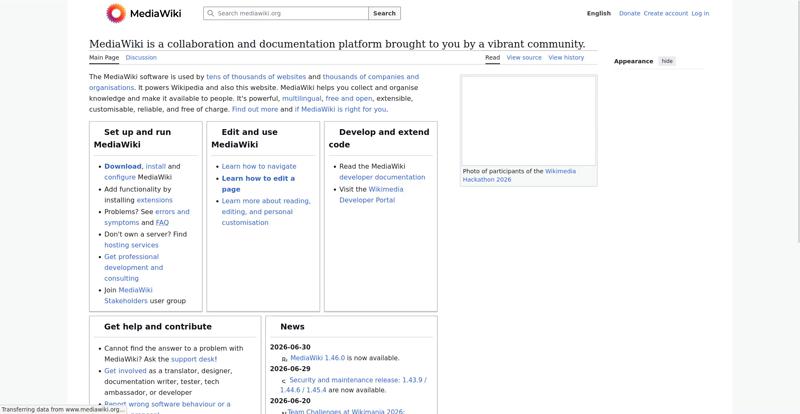Open the Donate link
800x414 pixels.
pyautogui.click(x=629, y=13)
